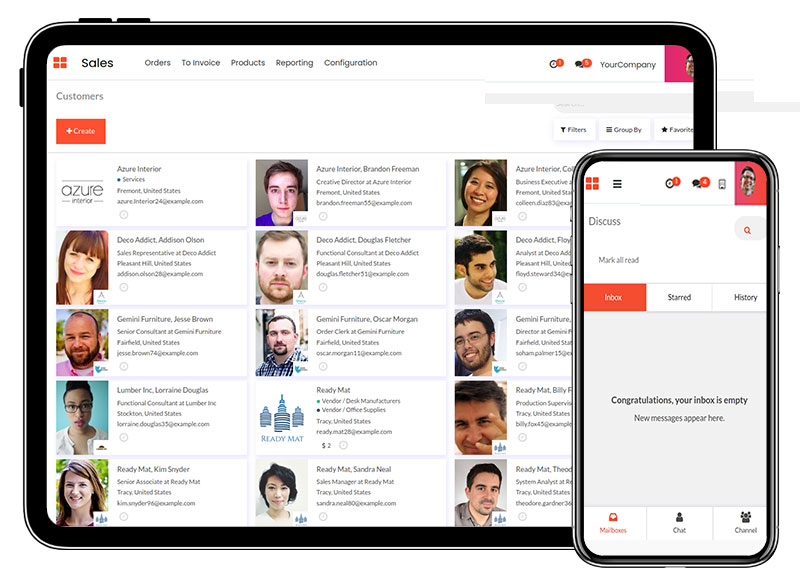Screen dimensions: 800x584
Task: Tap the Chat icon on phone
Action: (x=679, y=517)
